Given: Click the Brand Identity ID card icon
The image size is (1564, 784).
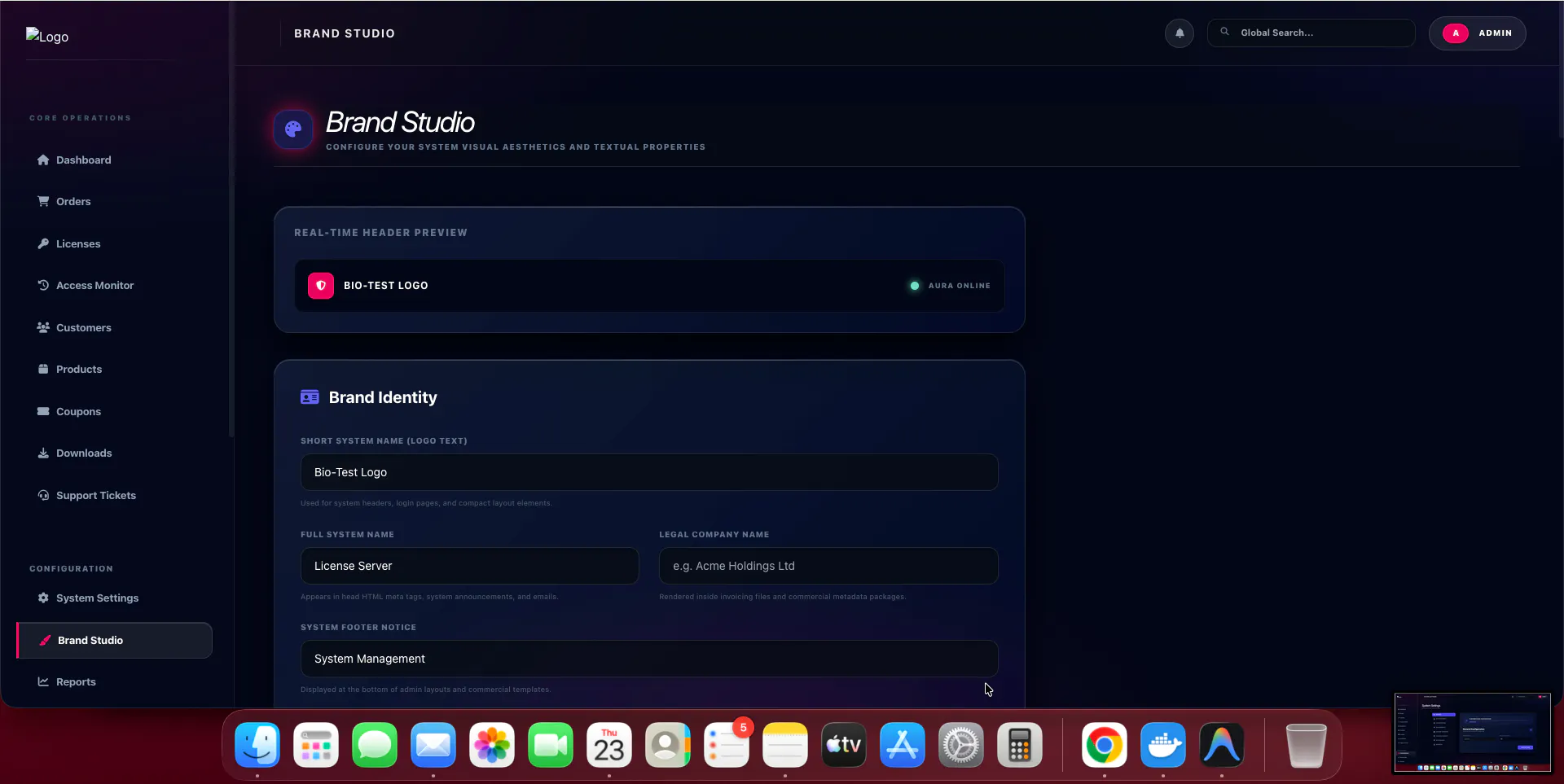Looking at the screenshot, I should [x=310, y=397].
